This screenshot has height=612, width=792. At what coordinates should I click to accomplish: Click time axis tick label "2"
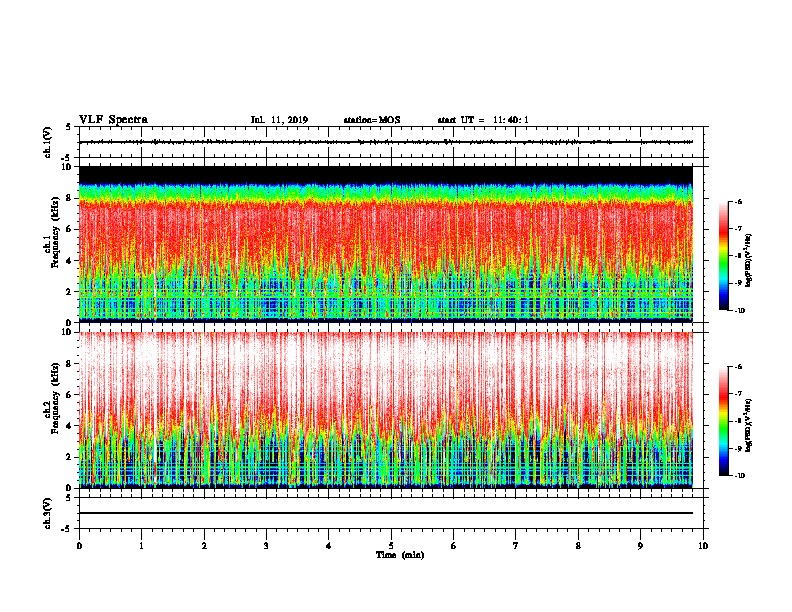pyautogui.click(x=204, y=546)
